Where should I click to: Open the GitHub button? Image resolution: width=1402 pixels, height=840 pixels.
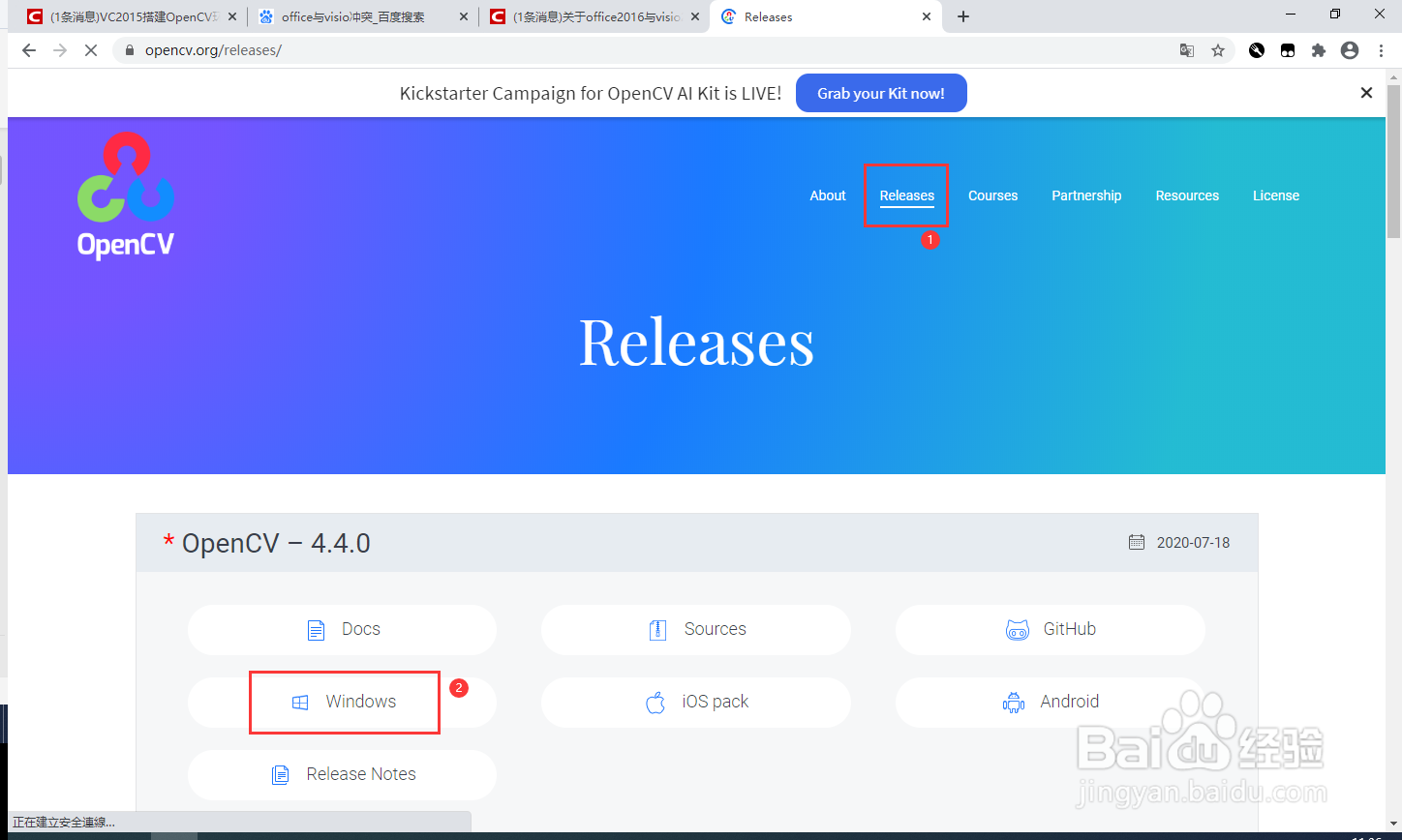[x=1051, y=630]
